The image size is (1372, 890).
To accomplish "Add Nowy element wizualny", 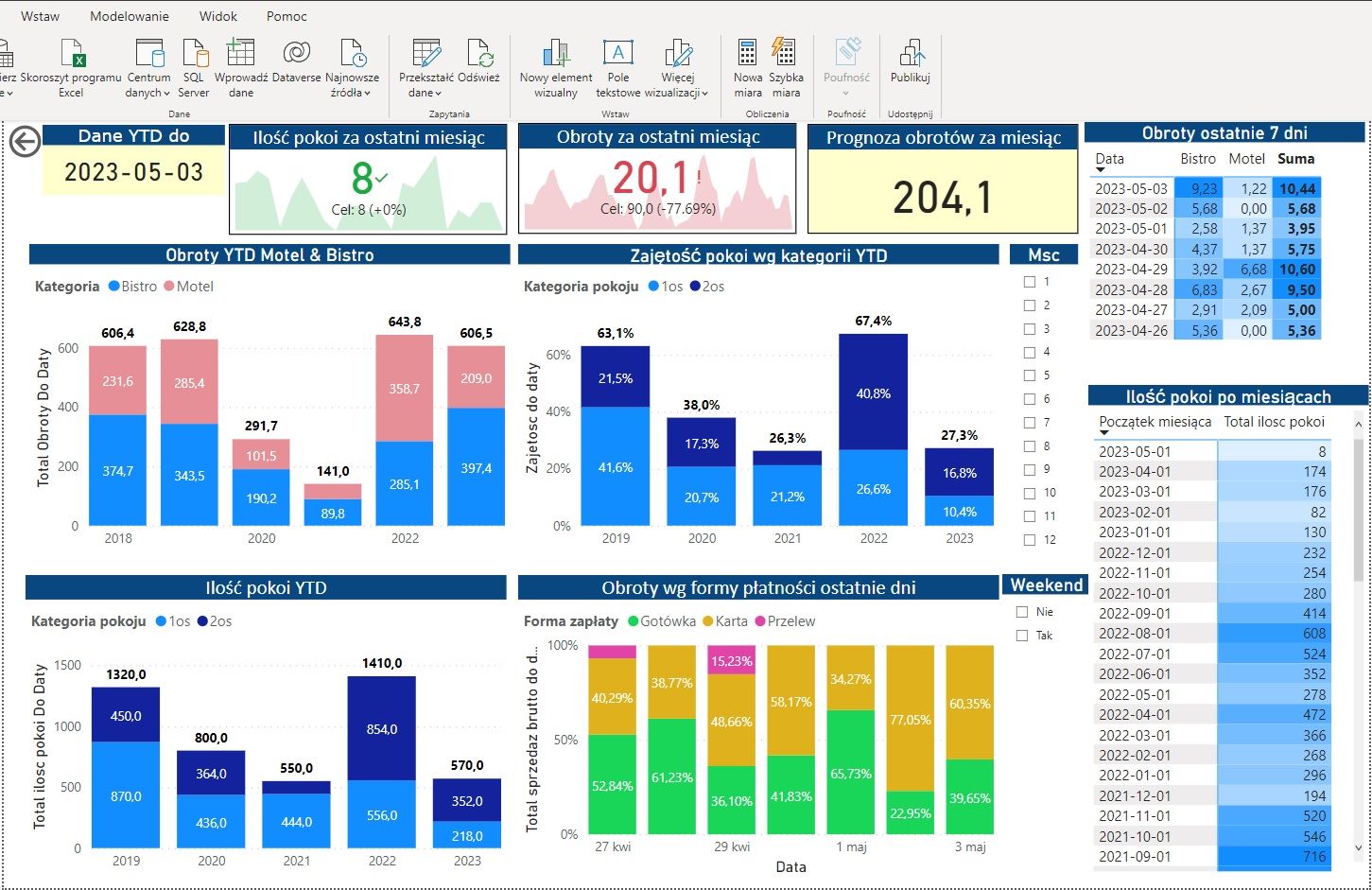I will (x=556, y=53).
